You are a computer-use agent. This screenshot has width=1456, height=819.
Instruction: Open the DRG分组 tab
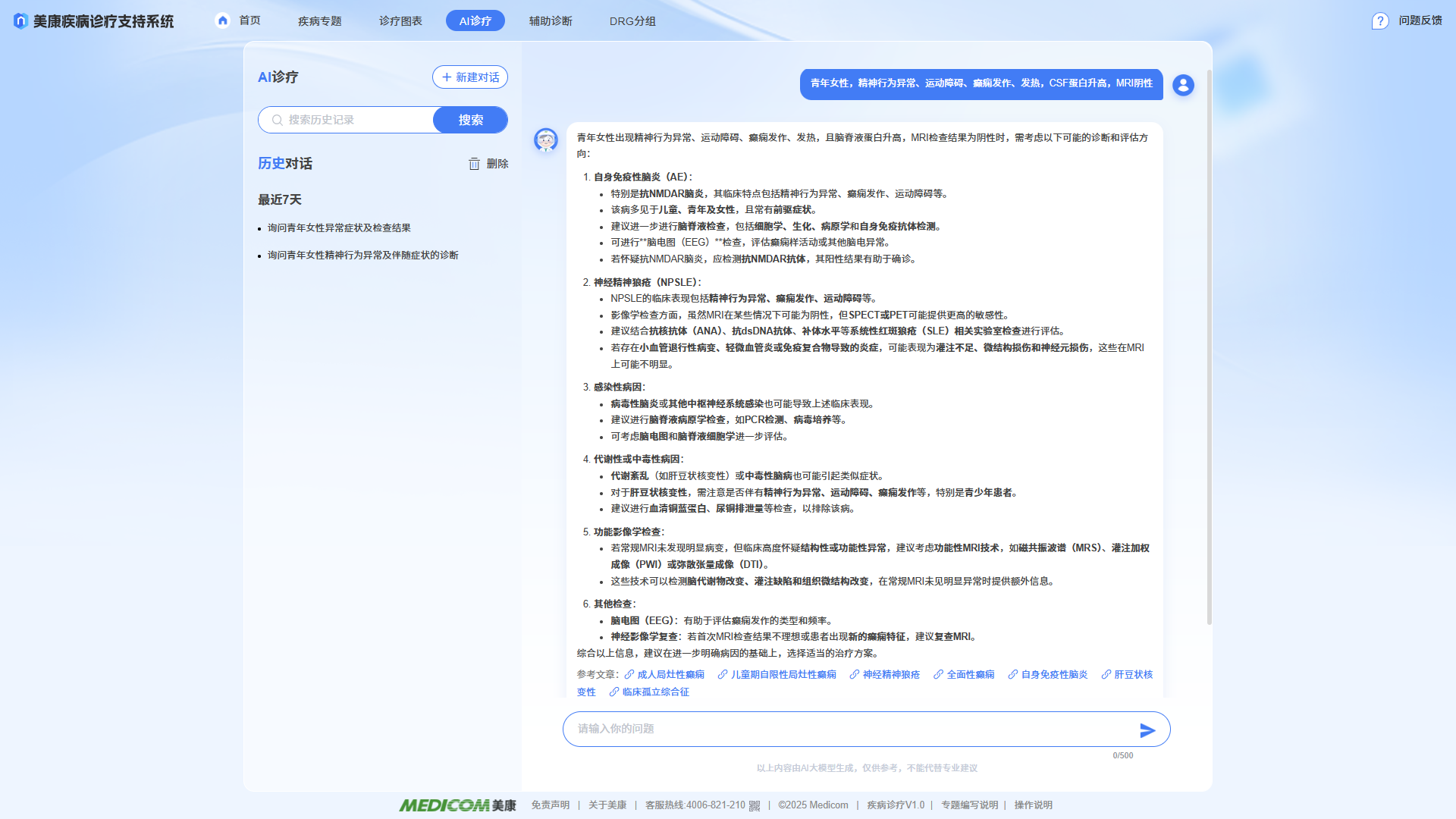[x=632, y=21]
